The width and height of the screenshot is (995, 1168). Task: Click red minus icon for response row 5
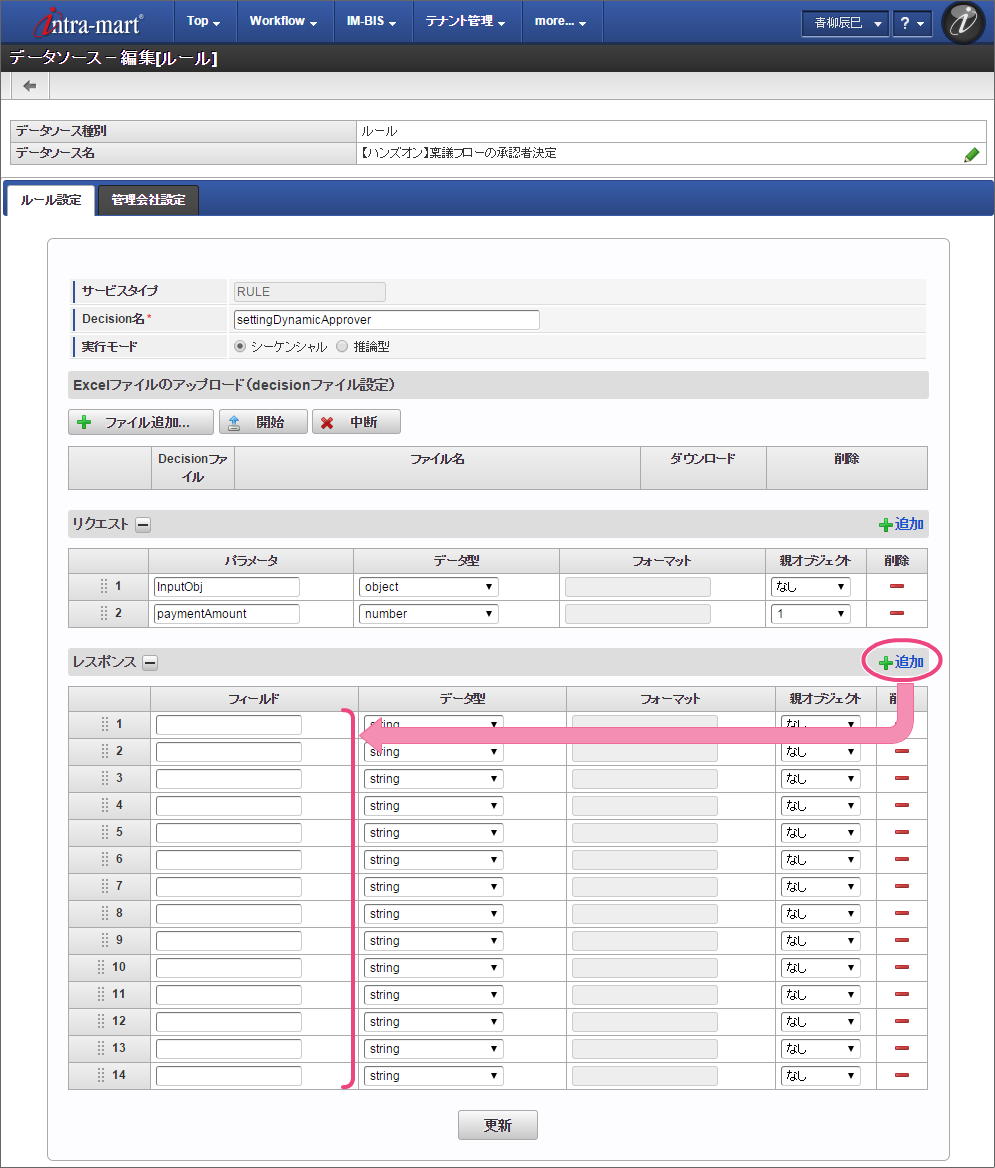click(x=901, y=832)
